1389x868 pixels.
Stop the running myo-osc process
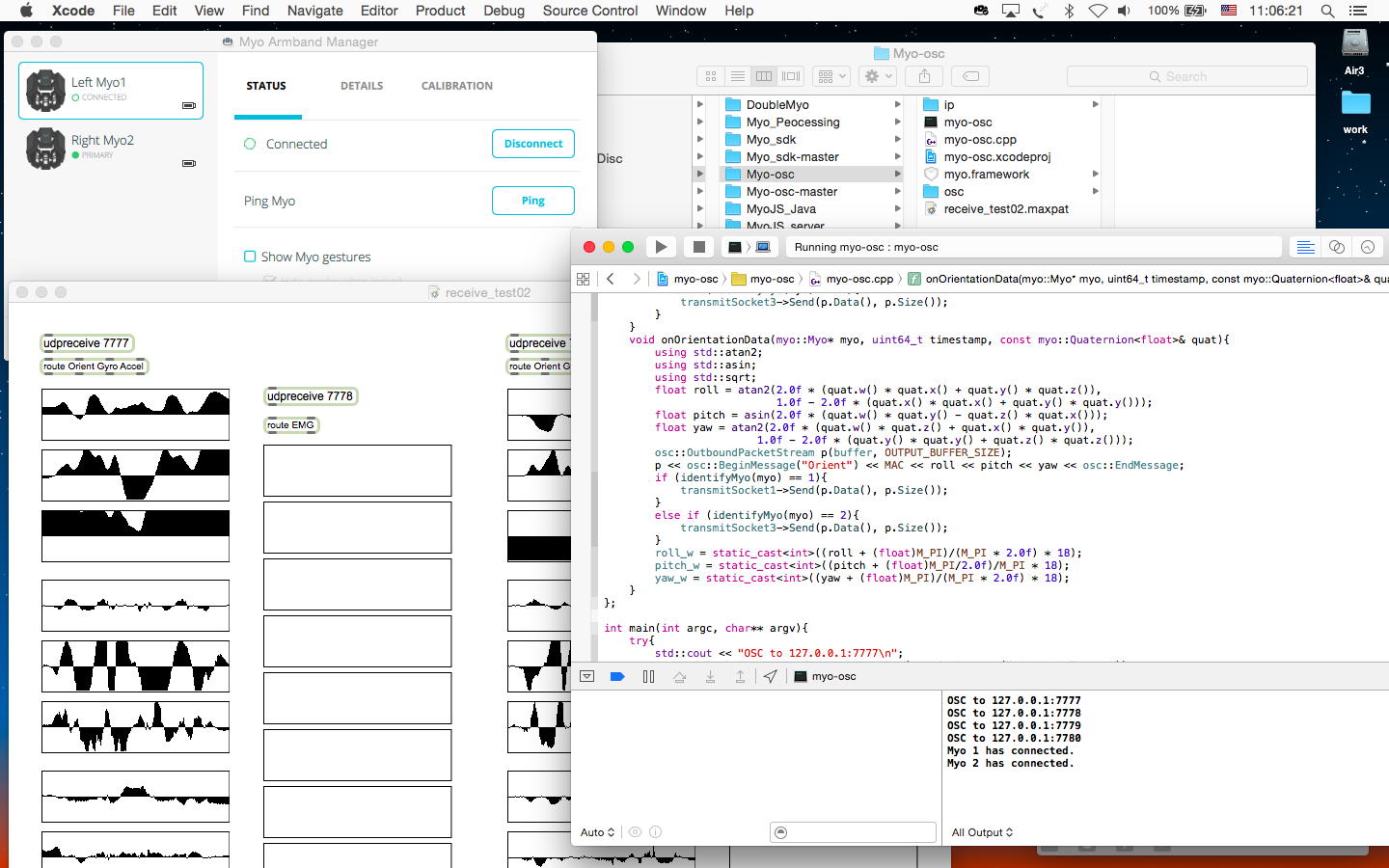699,247
